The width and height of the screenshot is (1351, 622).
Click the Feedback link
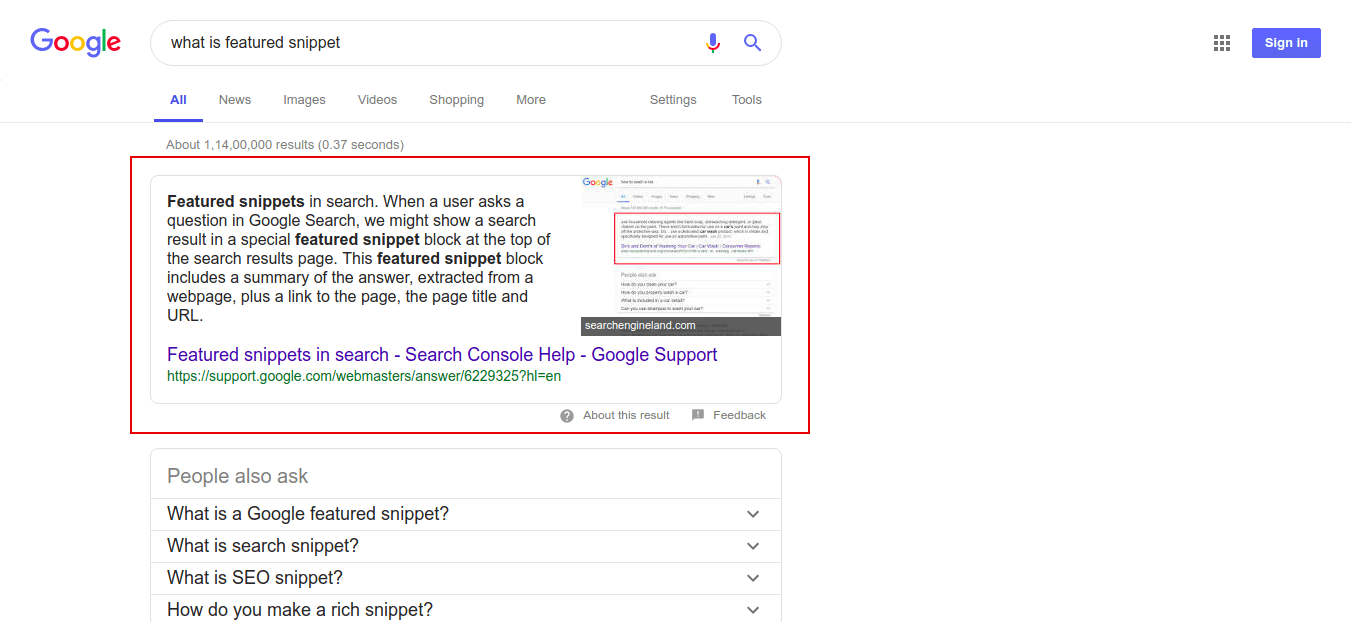coord(739,415)
